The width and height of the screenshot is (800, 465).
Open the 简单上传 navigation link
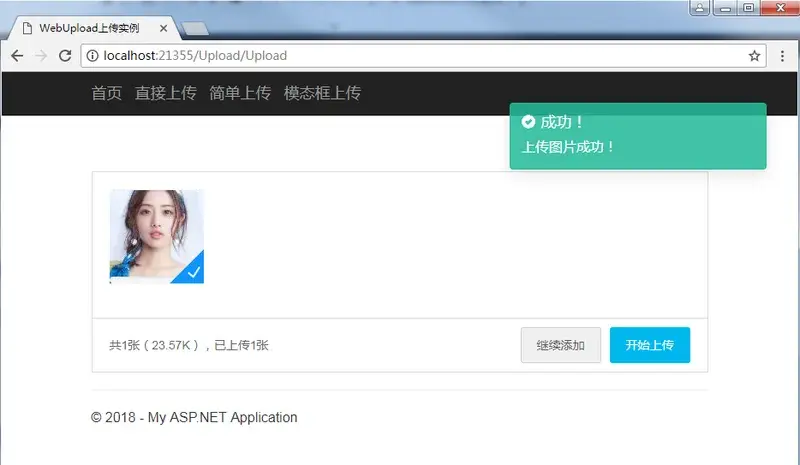pyautogui.click(x=240, y=93)
